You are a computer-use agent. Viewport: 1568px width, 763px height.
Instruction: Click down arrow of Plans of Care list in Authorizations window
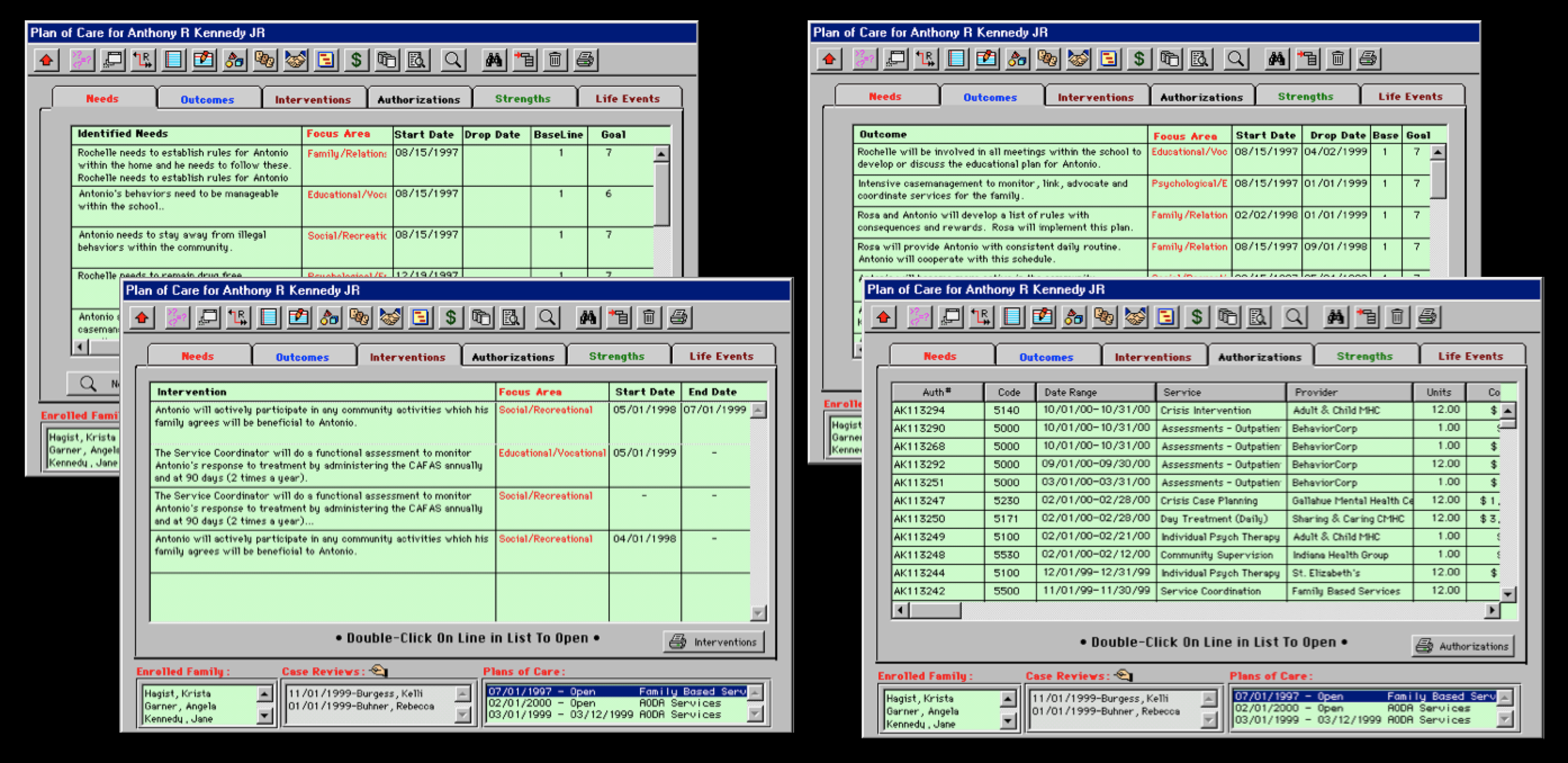1504,720
